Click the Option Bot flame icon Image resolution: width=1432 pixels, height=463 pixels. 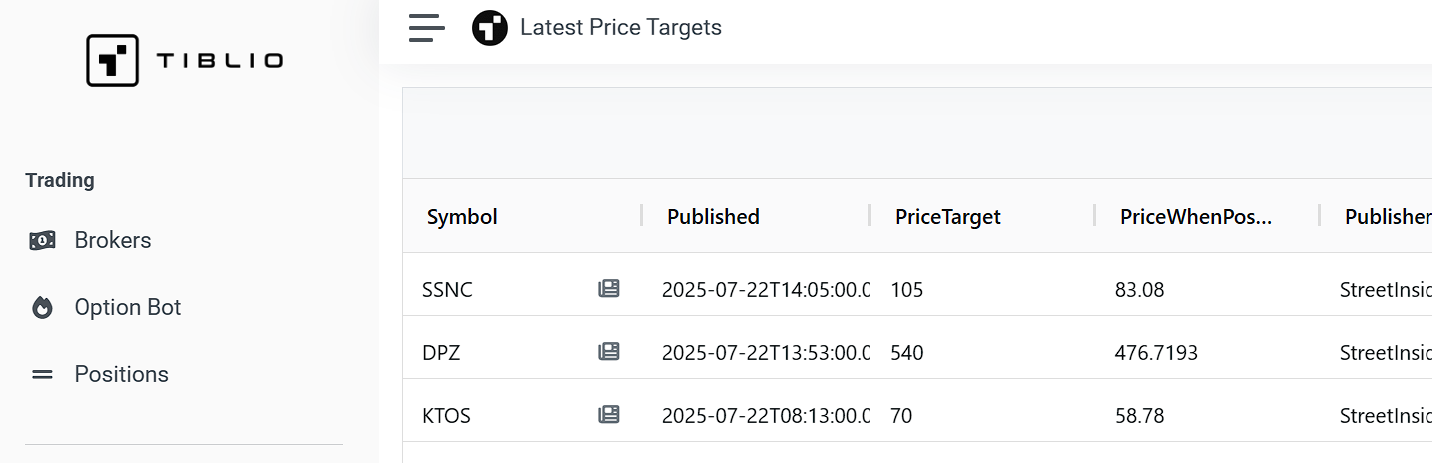click(42, 307)
